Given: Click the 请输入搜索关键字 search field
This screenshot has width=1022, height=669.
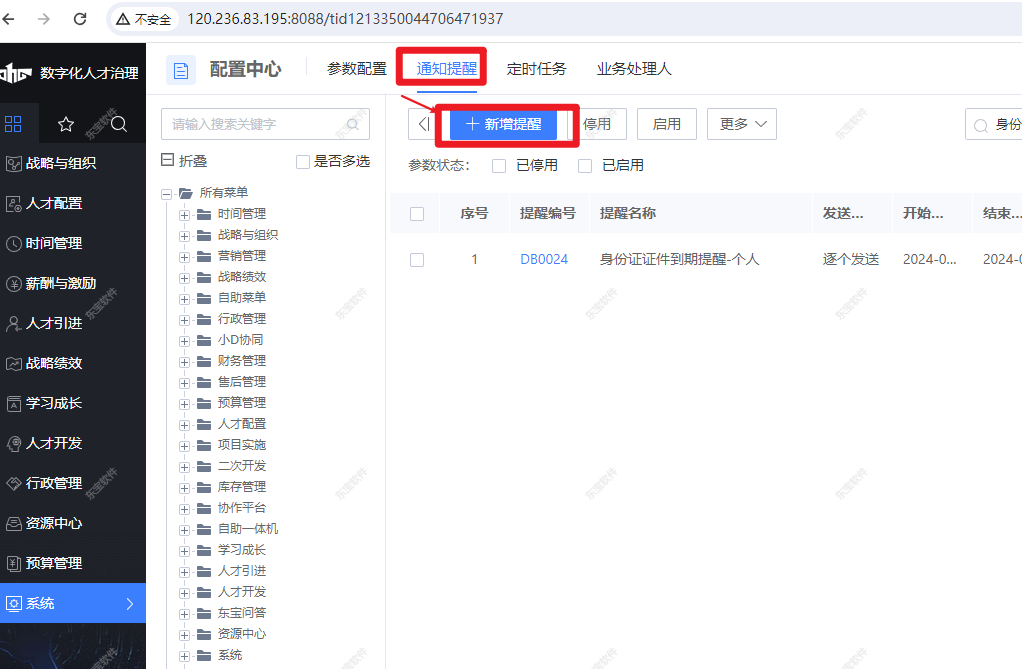Looking at the screenshot, I should pos(250,123).
